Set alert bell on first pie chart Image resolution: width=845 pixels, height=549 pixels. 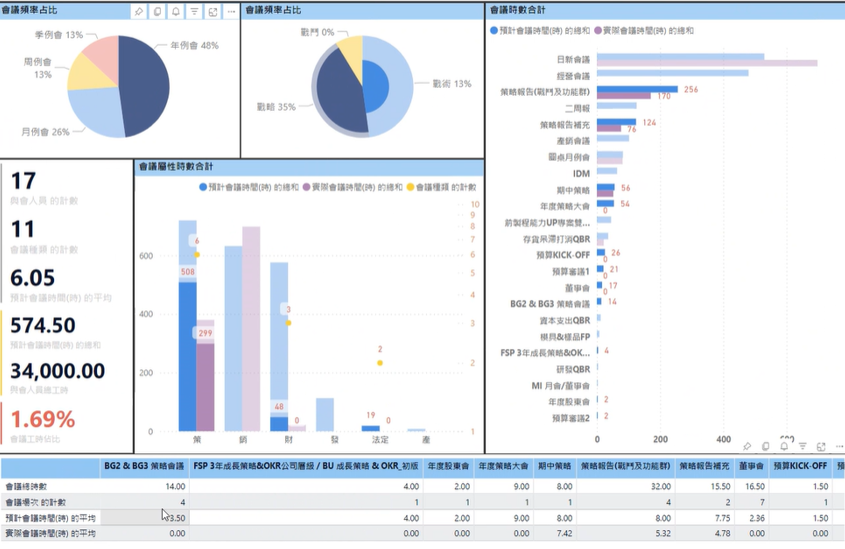[x=176, y=12]
